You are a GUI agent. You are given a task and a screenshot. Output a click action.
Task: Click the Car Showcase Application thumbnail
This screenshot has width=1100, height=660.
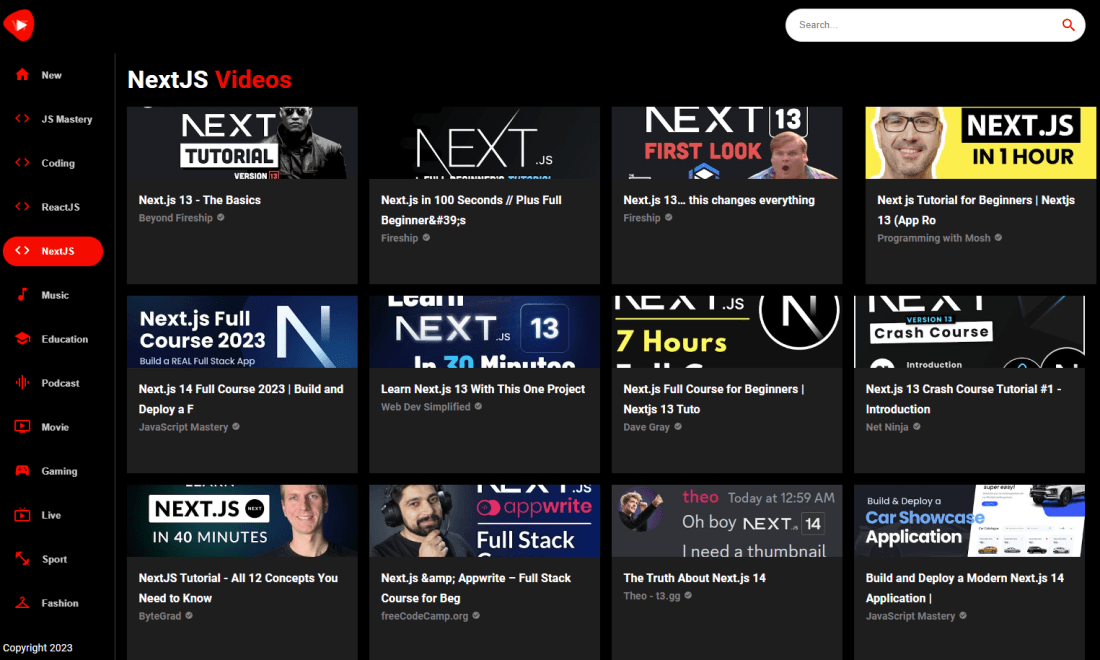point(970,521)
